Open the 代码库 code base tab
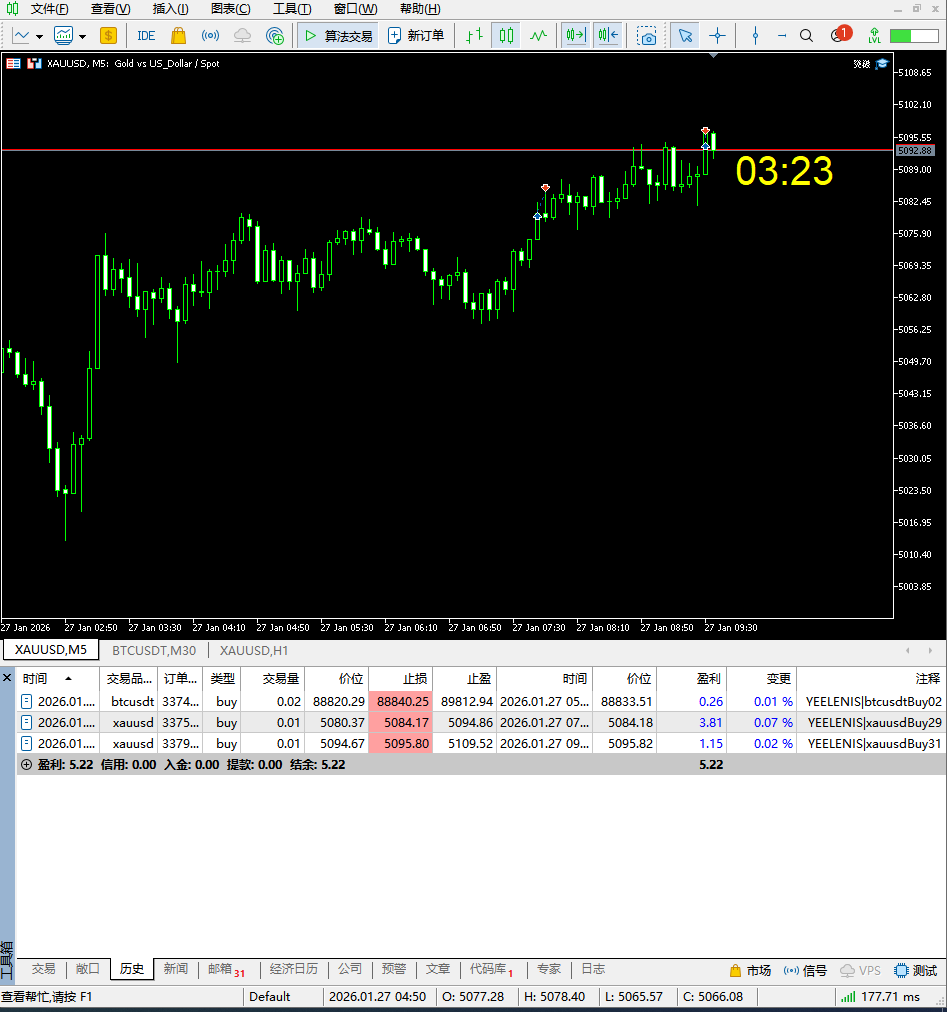The height and width of the screenshot is (1012, 947). 491,969
